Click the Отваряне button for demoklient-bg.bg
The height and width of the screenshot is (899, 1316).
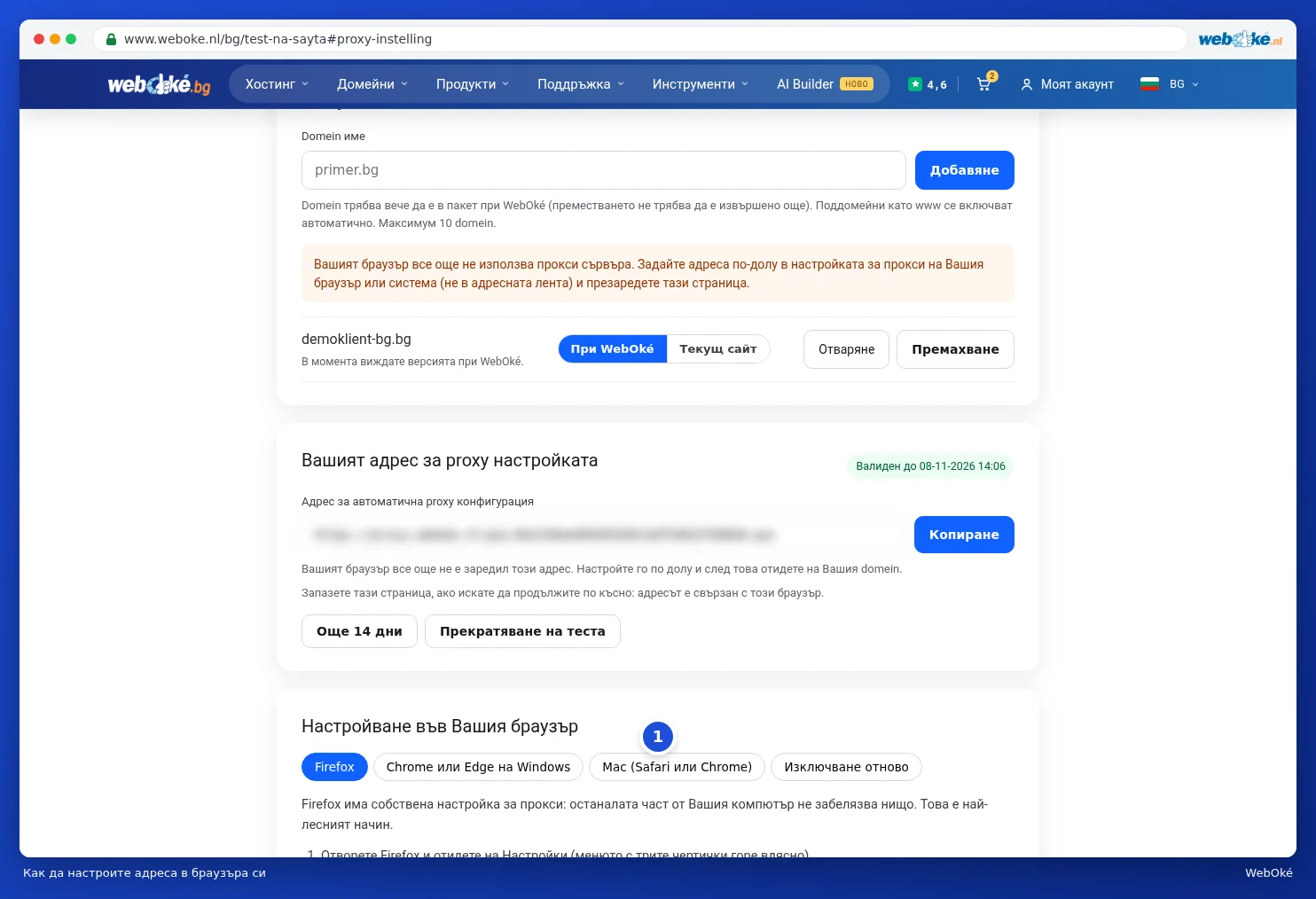[x=846, y=349]
